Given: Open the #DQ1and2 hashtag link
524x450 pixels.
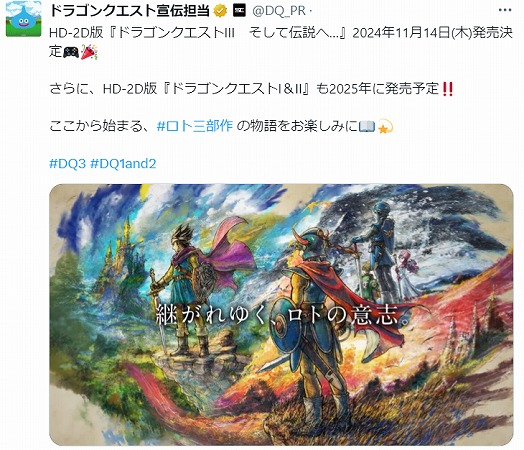Looking at the screenshot, I should [123, 164].
